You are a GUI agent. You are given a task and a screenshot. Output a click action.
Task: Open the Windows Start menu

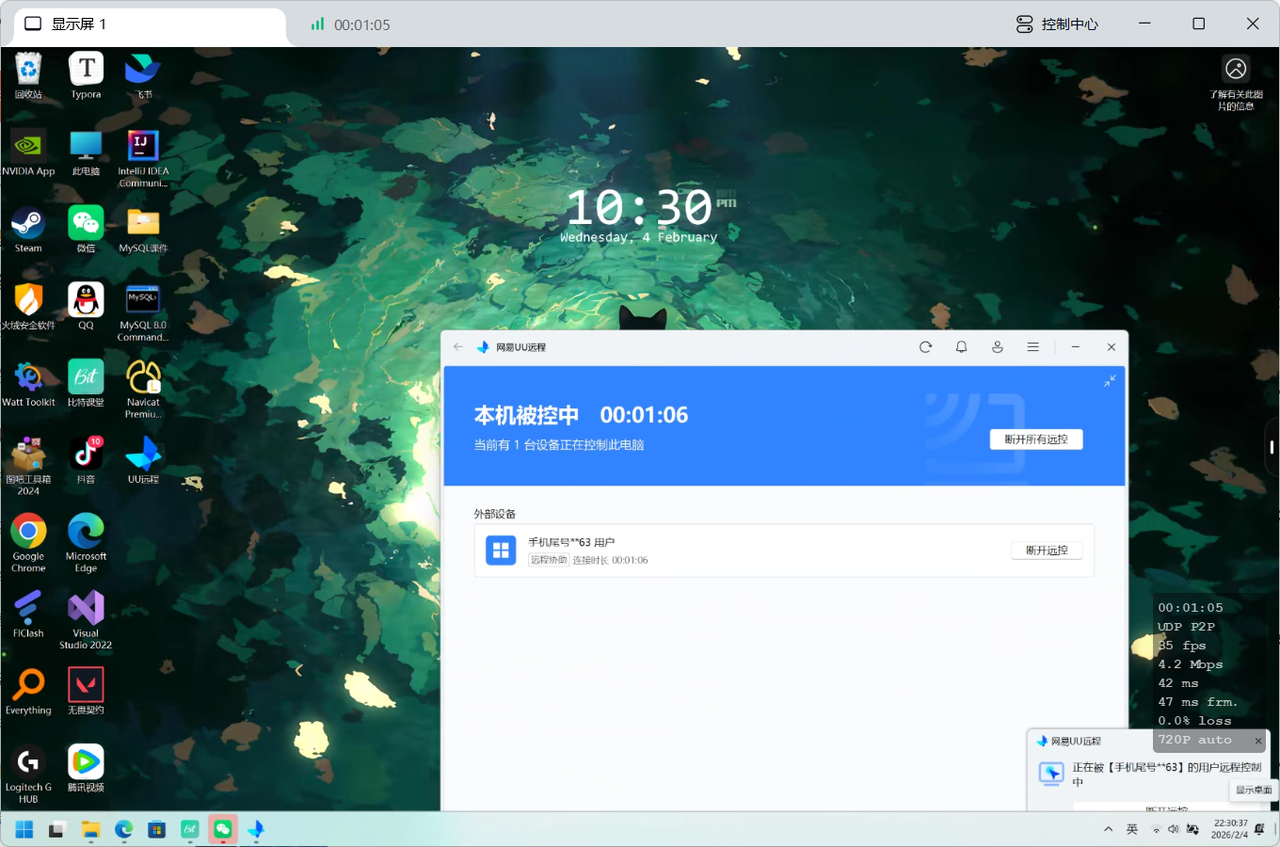pos(24,829)
